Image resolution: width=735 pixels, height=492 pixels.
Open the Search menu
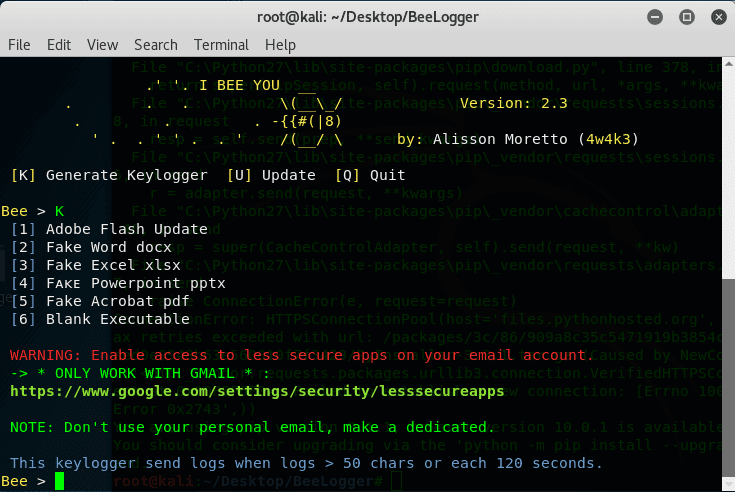(155, 45)
